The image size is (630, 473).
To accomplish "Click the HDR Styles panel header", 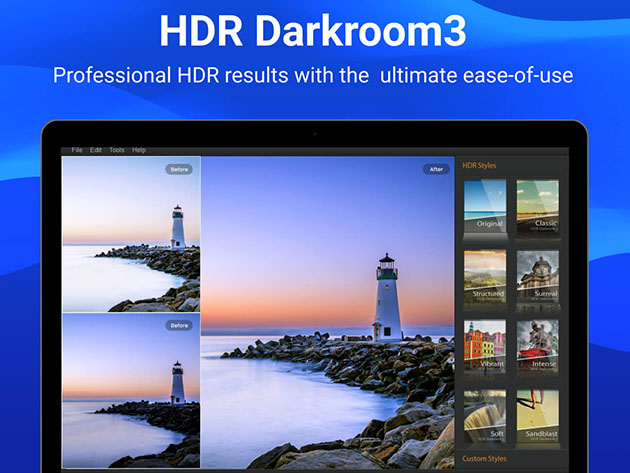I will (479, 165).
